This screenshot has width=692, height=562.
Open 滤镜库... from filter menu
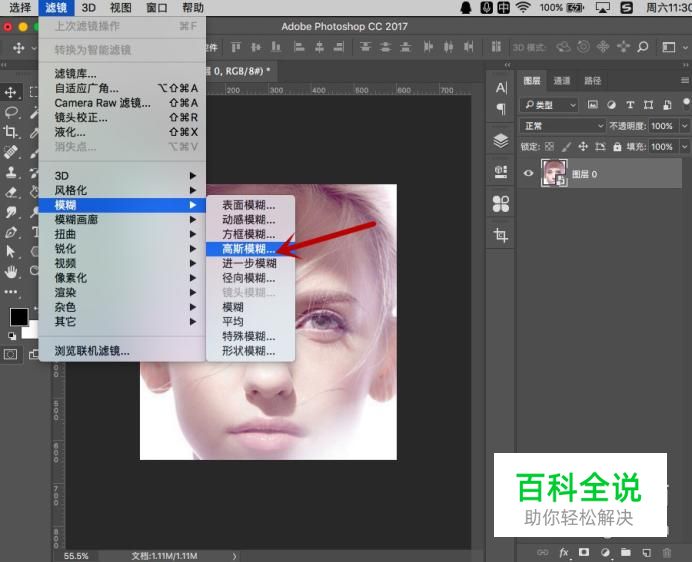pos(76,73)
